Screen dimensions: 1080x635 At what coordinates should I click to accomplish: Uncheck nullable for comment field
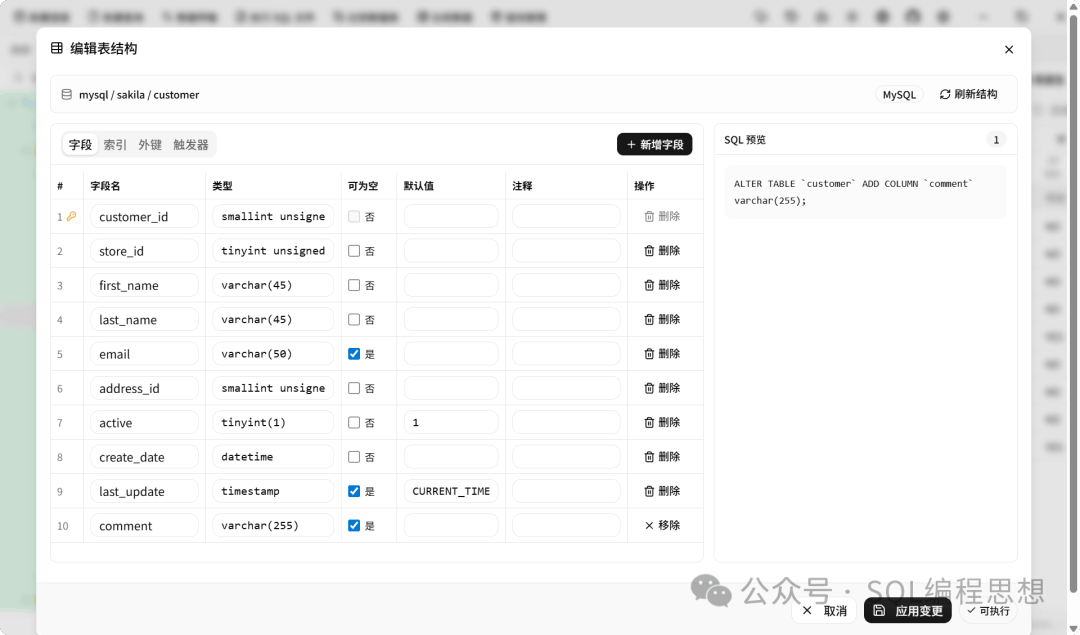[x=354, y=525]
